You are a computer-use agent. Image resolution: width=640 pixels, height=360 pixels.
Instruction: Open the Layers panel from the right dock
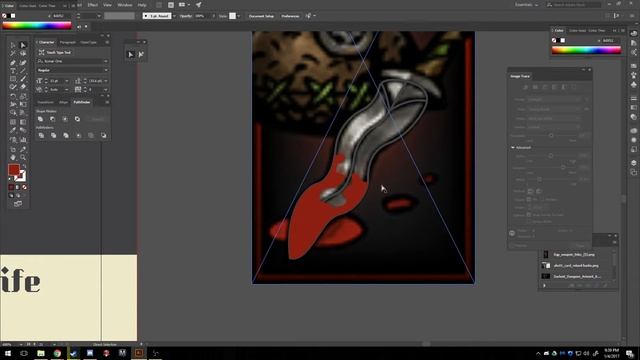pos(633,162)
